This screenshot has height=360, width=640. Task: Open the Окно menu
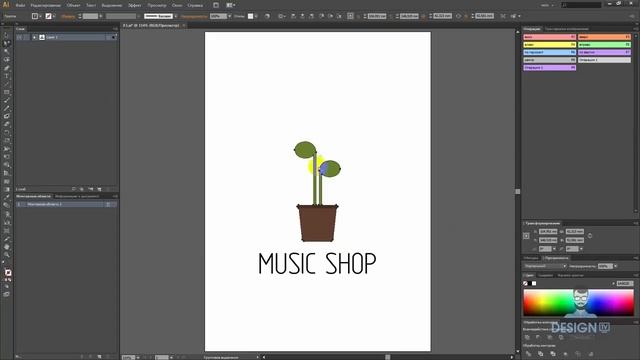[x=177, y=5]
